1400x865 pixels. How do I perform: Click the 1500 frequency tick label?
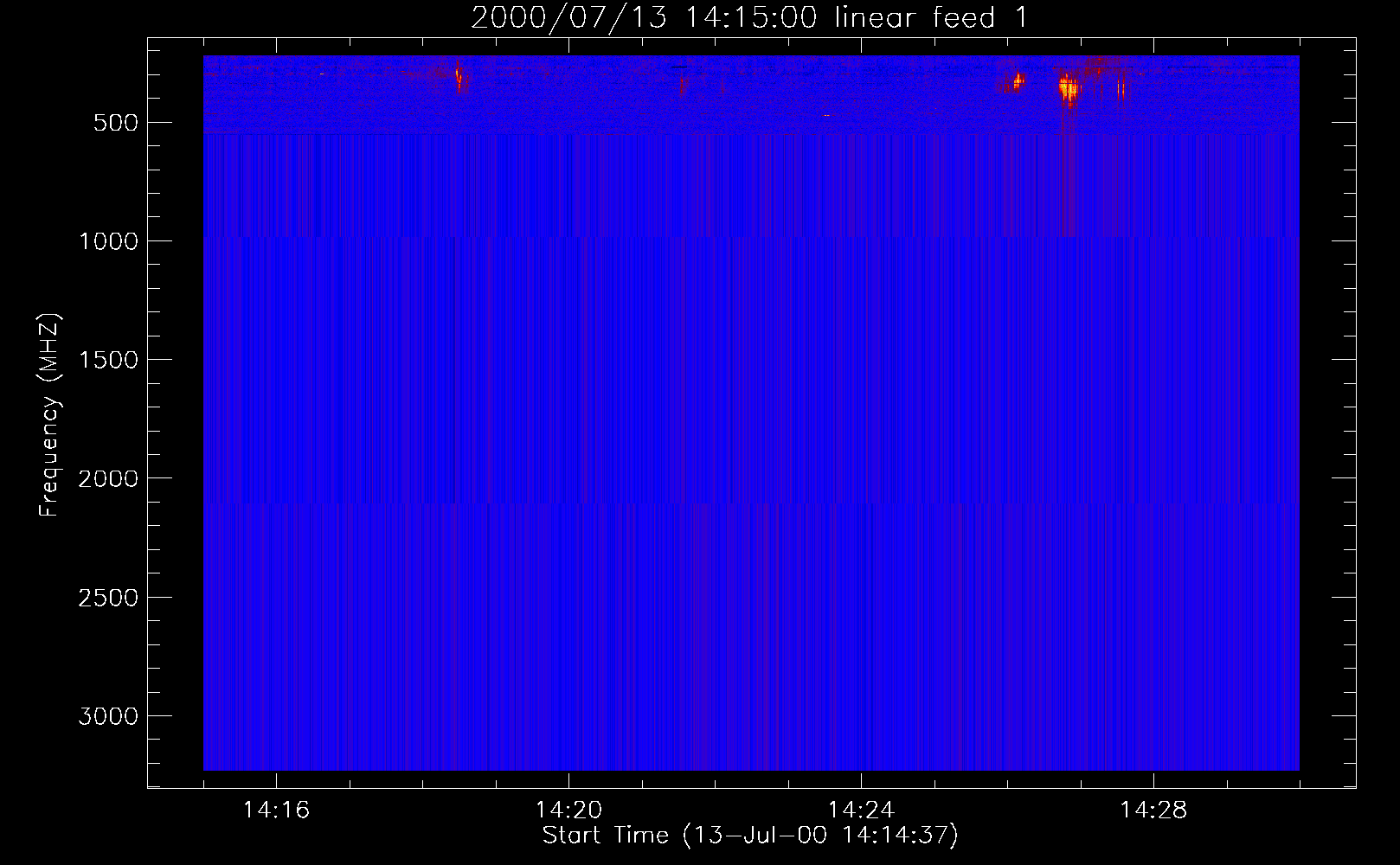[x=108, y=360]
